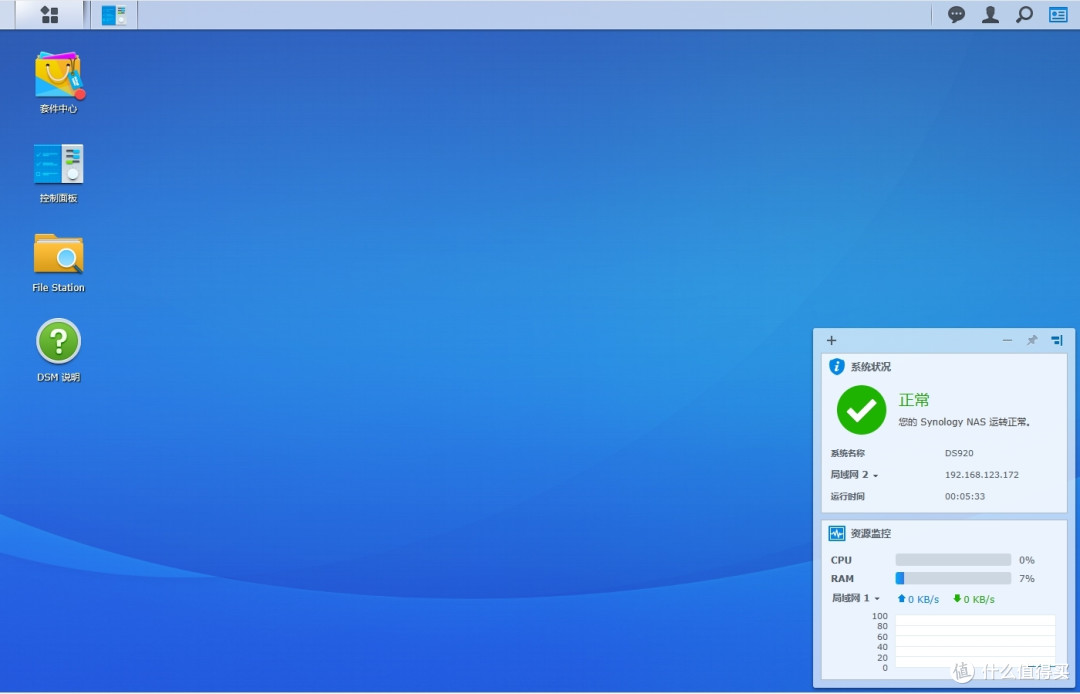Click the 资源监控 widget title
1080x694 pixels.
(871, 534)
